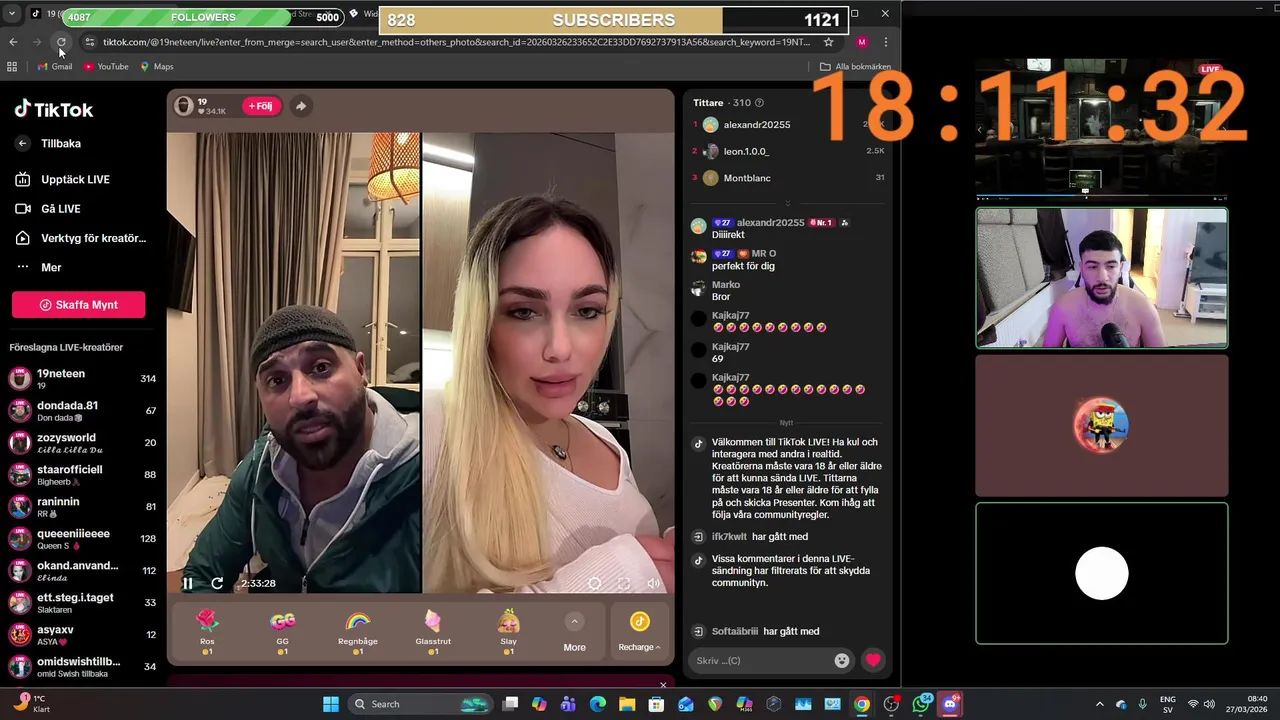Image resolution: width=1280 pixels, height=720 pixels.
Task: Open the Chrome tab search dropdown
Action: tap(12, 14)
